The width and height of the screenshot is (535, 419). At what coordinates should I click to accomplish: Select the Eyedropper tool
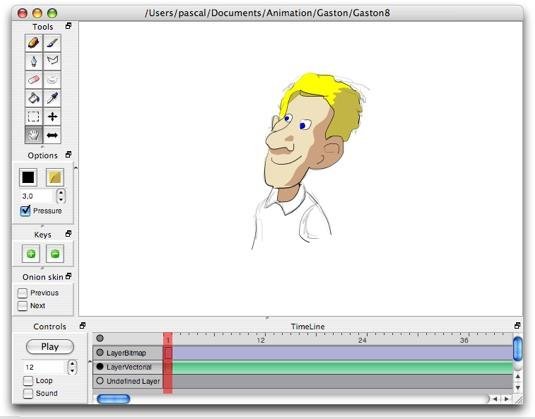pos(52,98)
